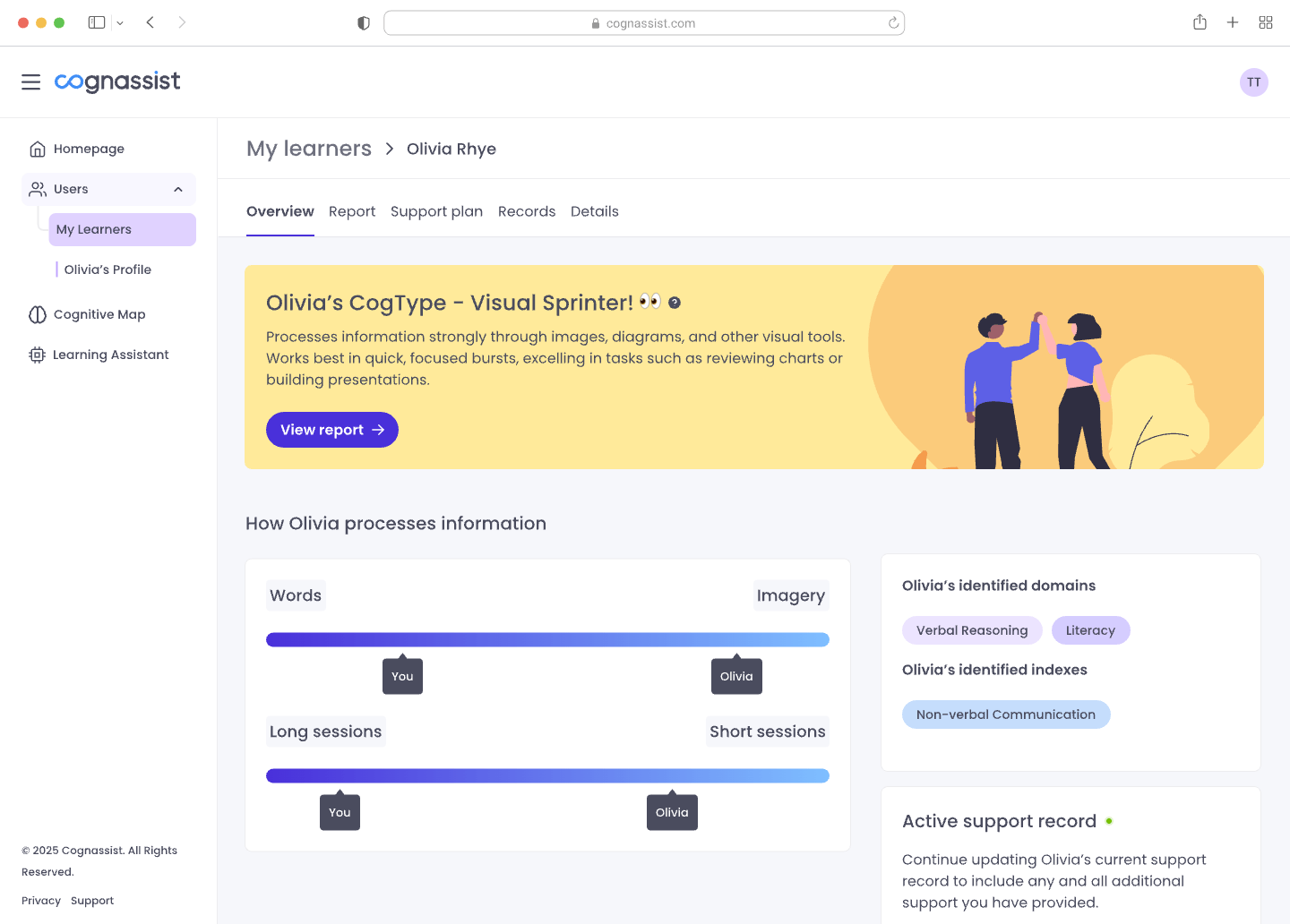Open the Records tab
Viewport: 1290px width, 924px height.
coord(527,211)
